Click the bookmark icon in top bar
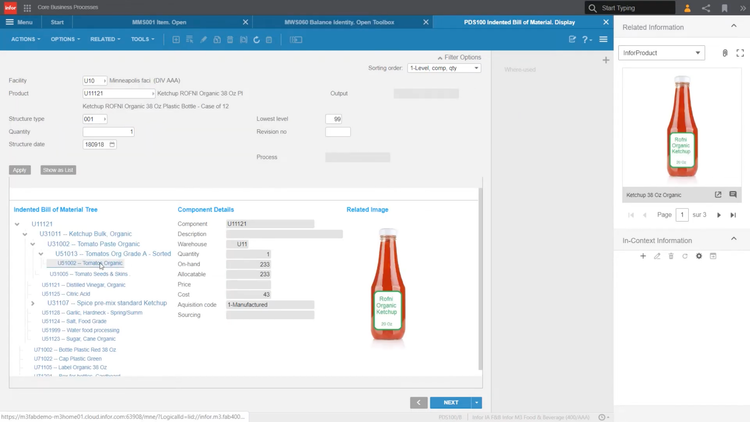Screen dimensions: 750x422 pos(725,8)
